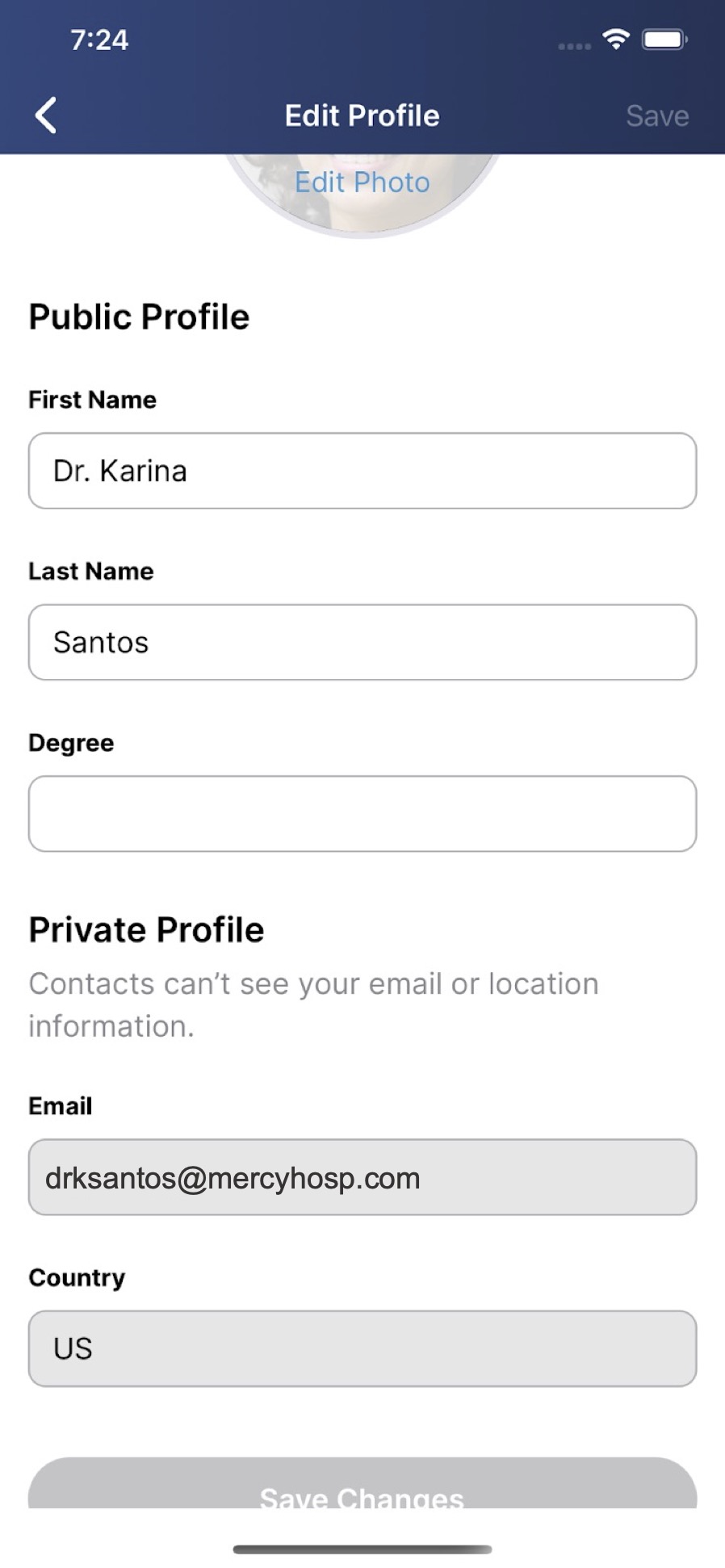This screenshot has height=1568, width=725.
Task: Select the Country field showing US
Action: point(362,1348)
